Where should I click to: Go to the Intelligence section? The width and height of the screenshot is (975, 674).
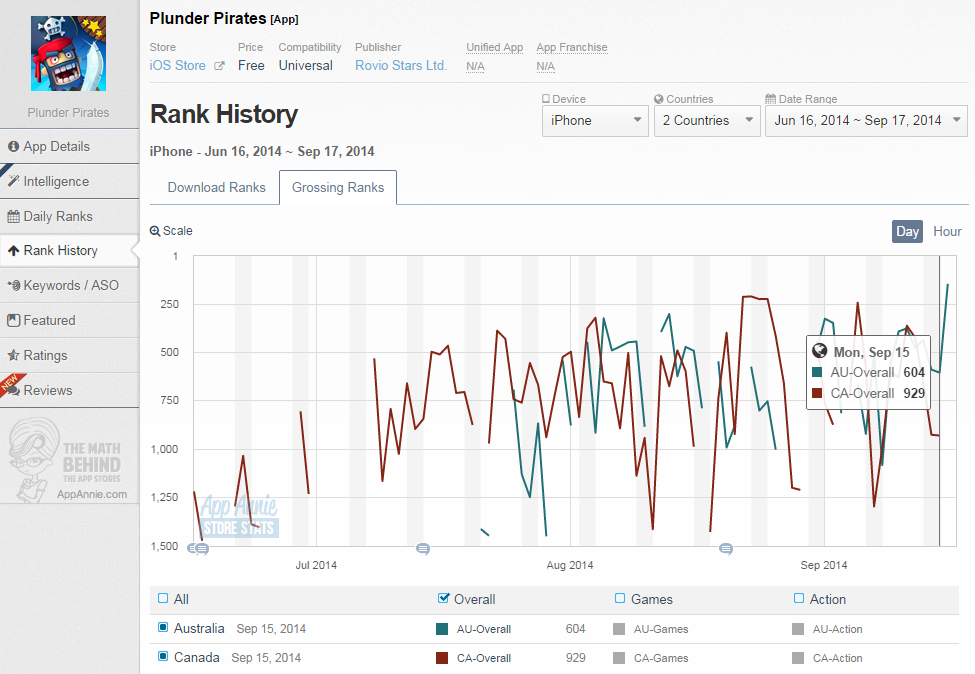coord(70,182)
